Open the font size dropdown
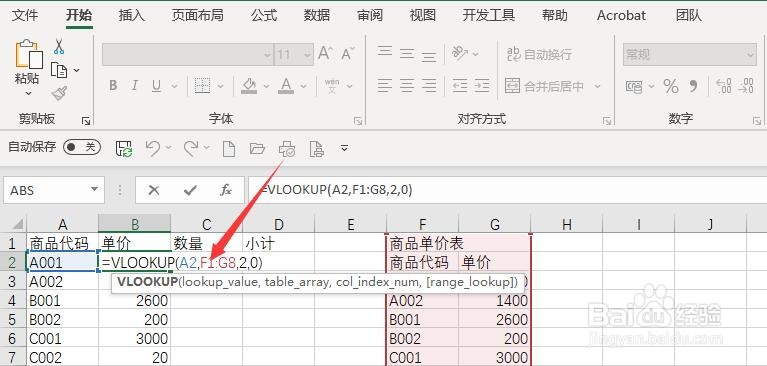767x366 pixels. pos(308,55)
